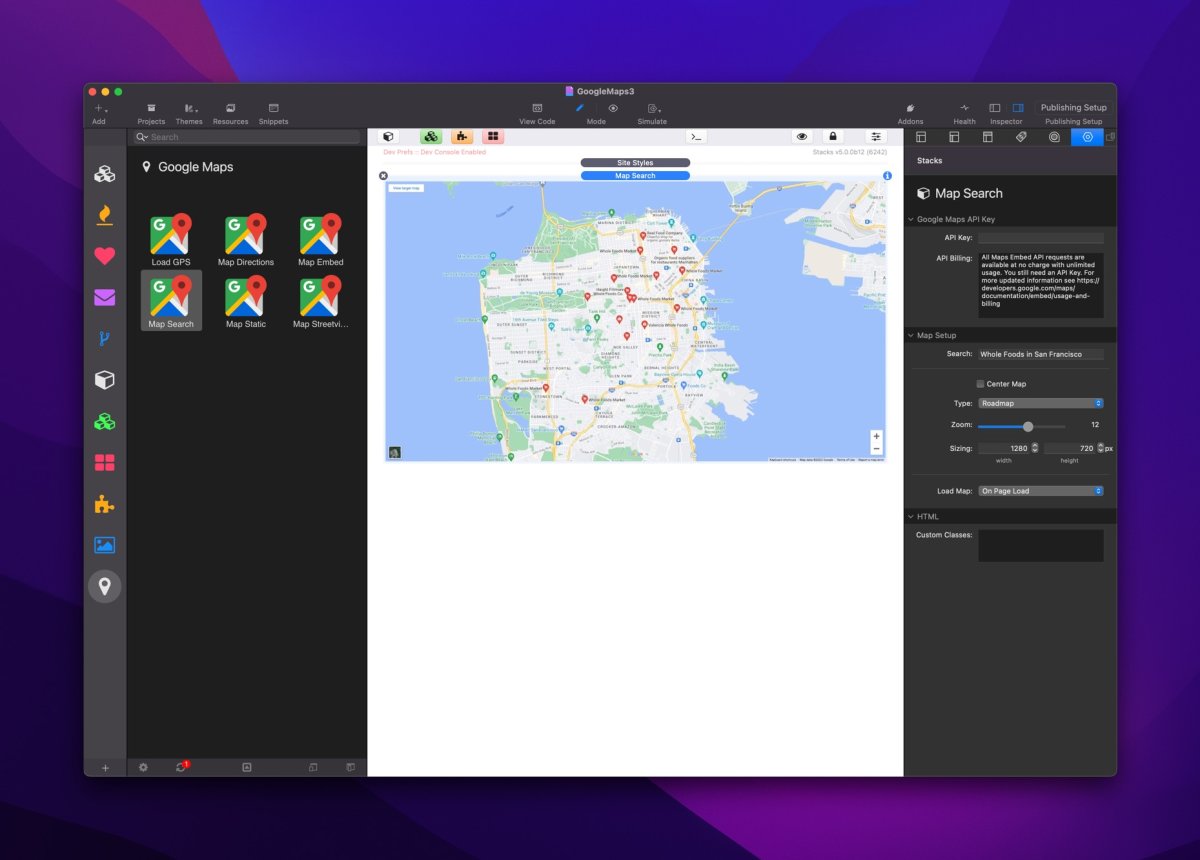
Task: Select the location pin library in sidebar
Action: point(105,585)
